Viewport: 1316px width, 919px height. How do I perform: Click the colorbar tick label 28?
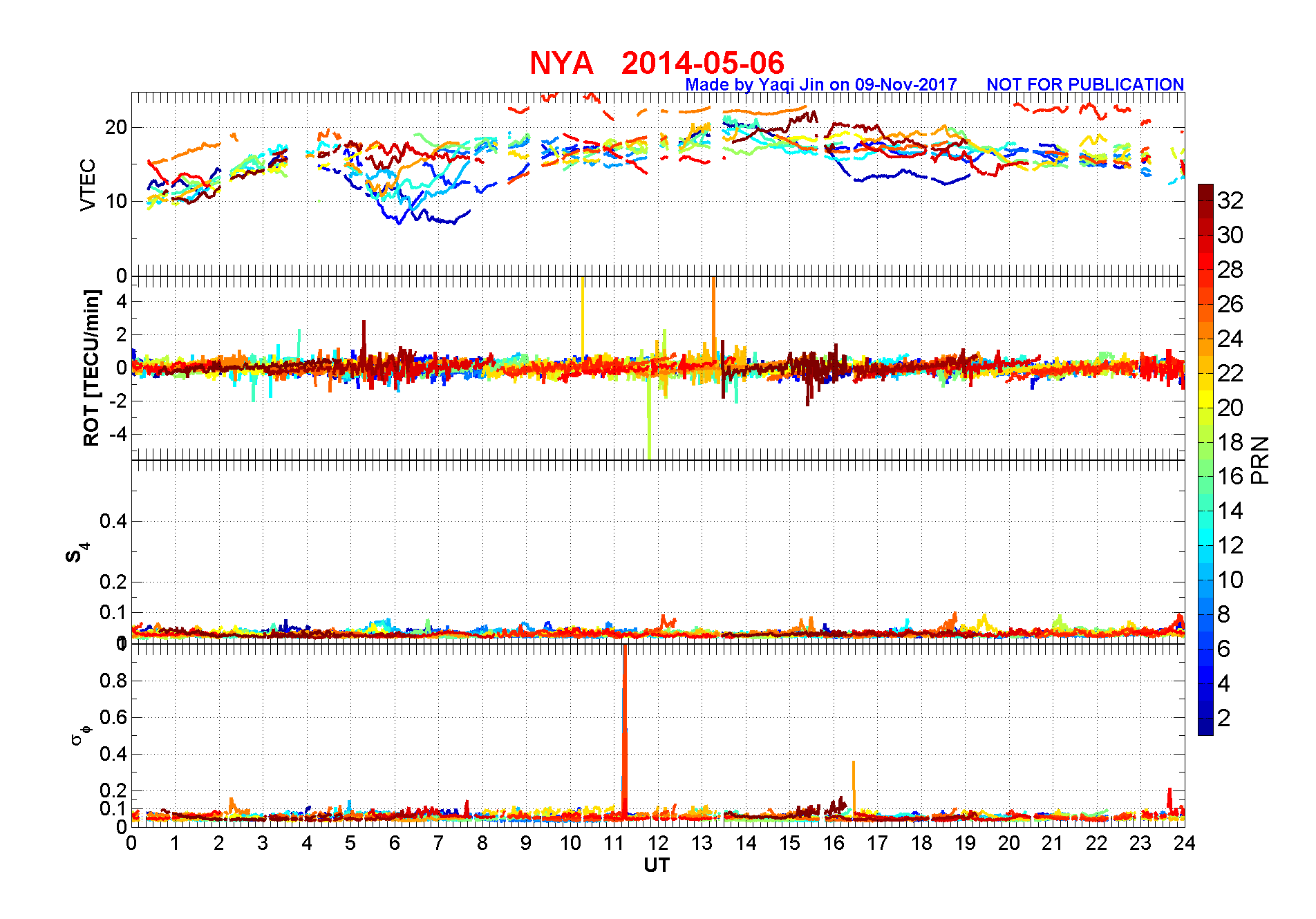click(1230, 269)
